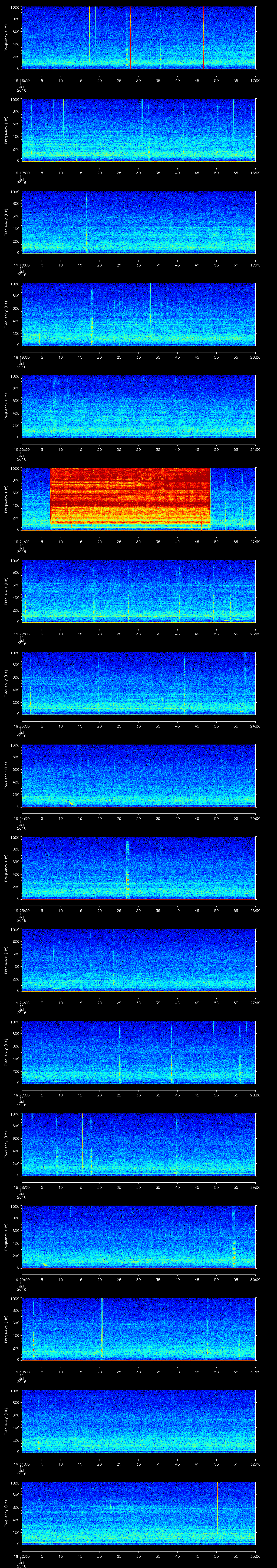The image size is (277, 1568).
Task: Click the '19:28:00' start time label
Action: [22, 1187]
